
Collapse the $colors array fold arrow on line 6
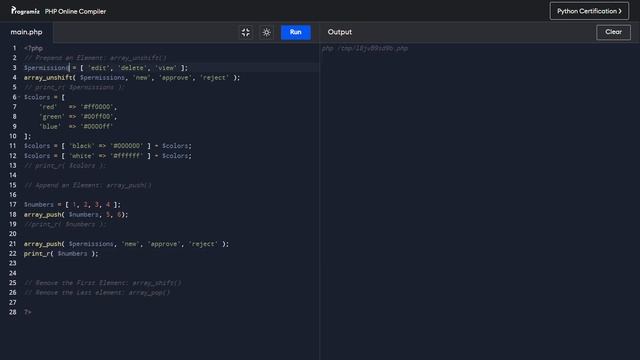[20, 97]
